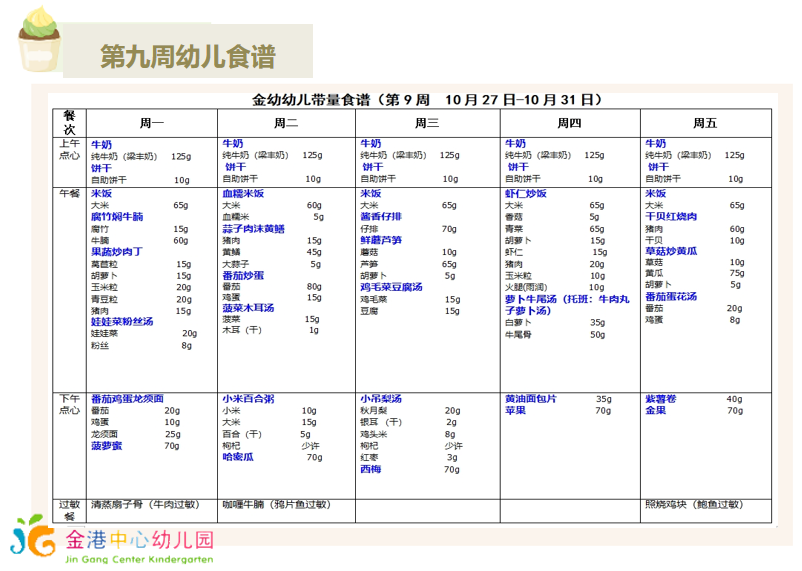Click the ingredient 大蒜子
Screen dimensions: 802x571
coord(235,264)
